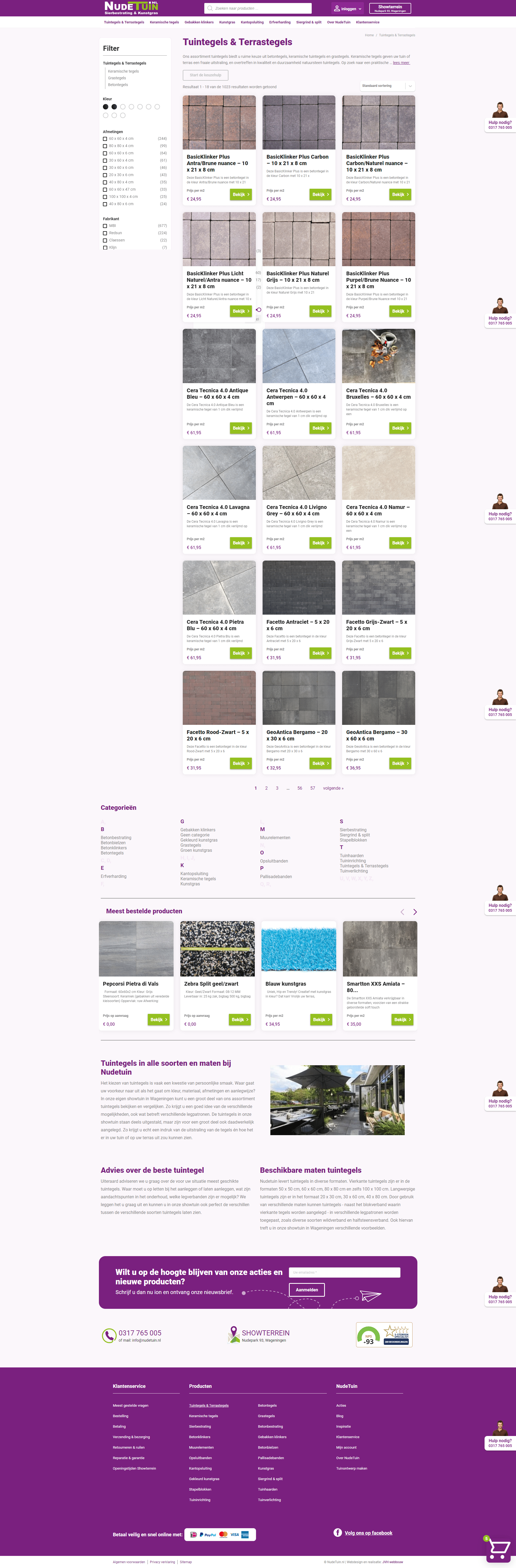516x1568 pixels.
Task: Open the Siergrind & split nav menu item
Action: point(309,22)
